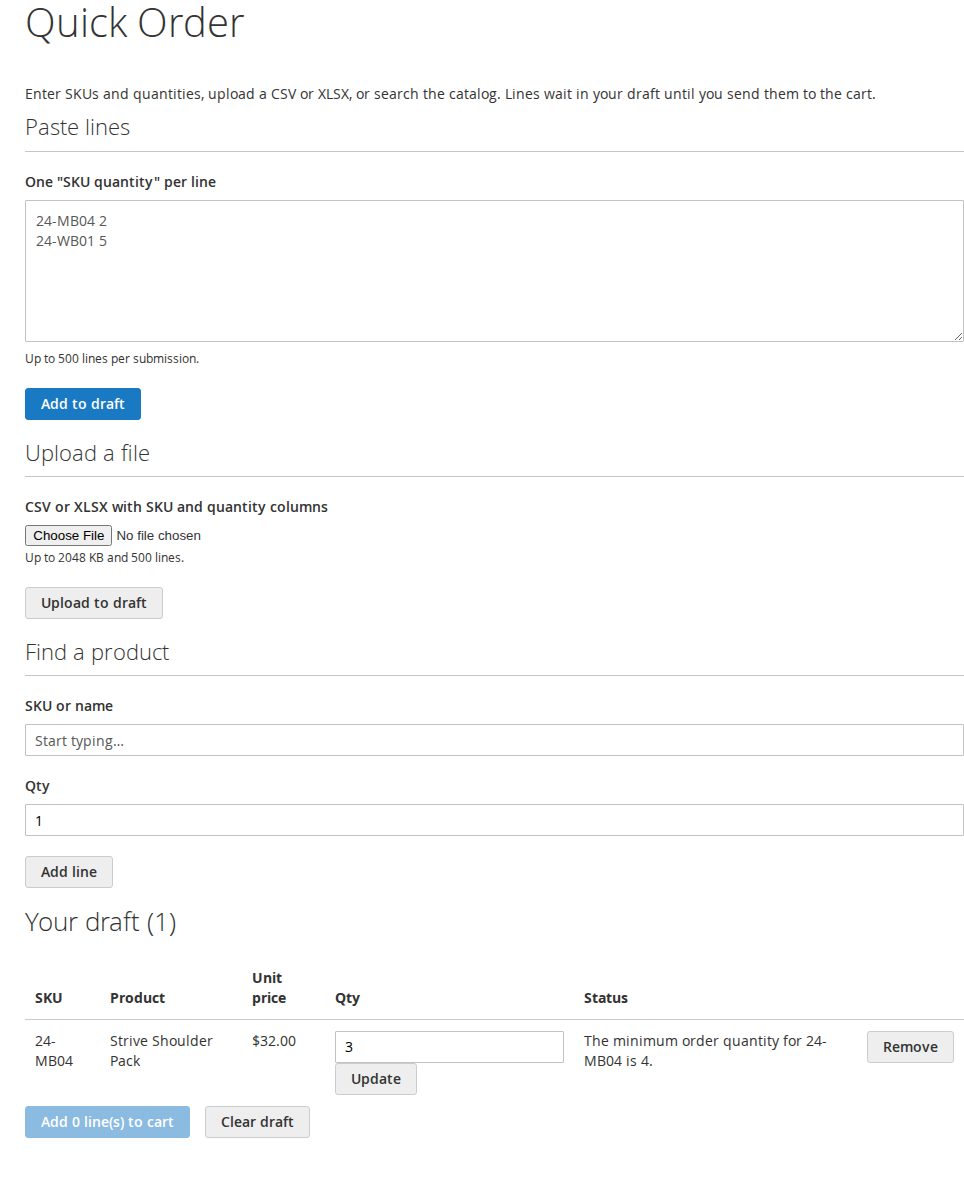The height and width of the screenshot is (1178, 964).
Task: Click the SKU or name field label
Action: (69, 705)
